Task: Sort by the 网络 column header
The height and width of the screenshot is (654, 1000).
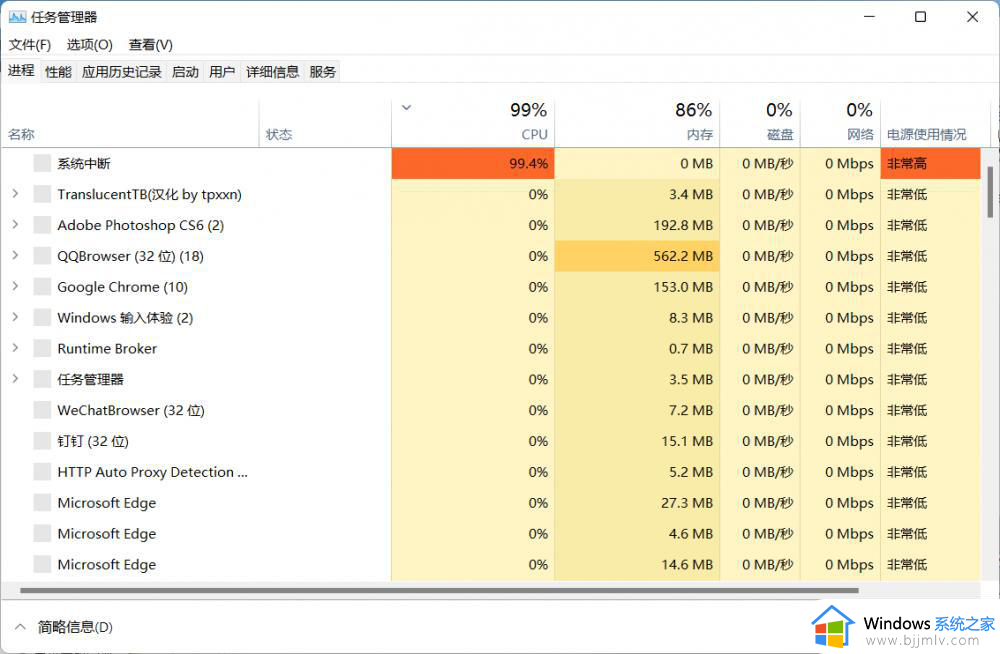Action: pos(841,124)
